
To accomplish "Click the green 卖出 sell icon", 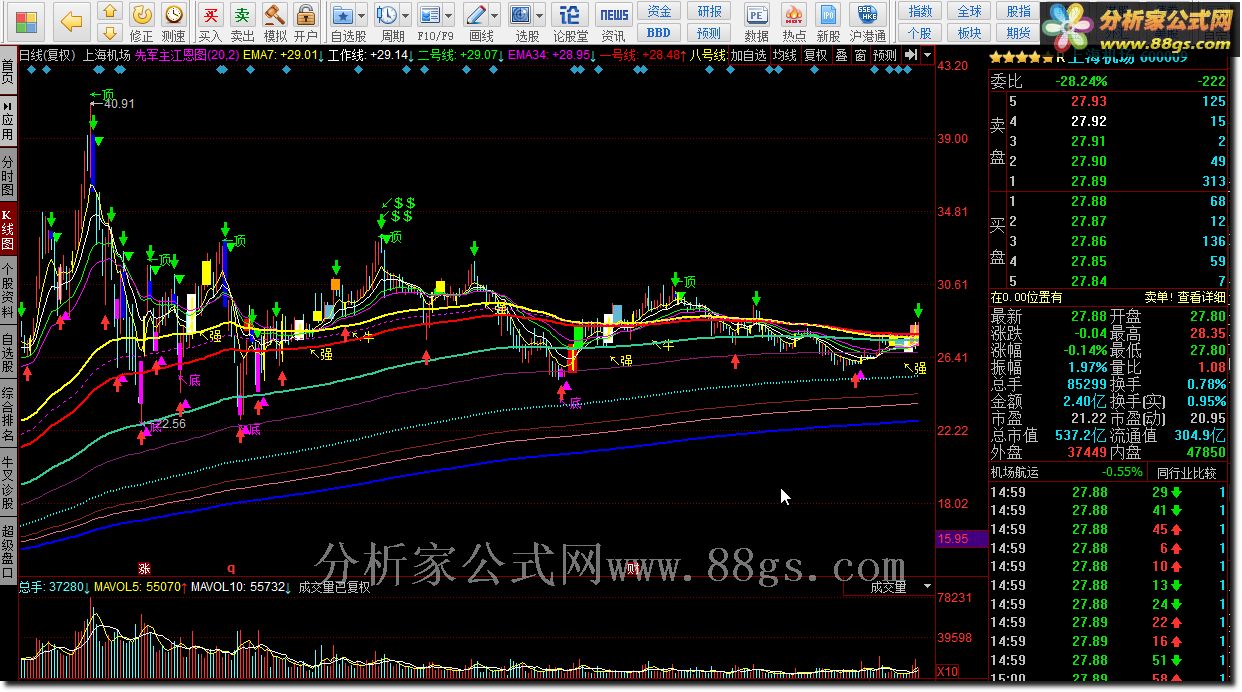I will [242, 22].
